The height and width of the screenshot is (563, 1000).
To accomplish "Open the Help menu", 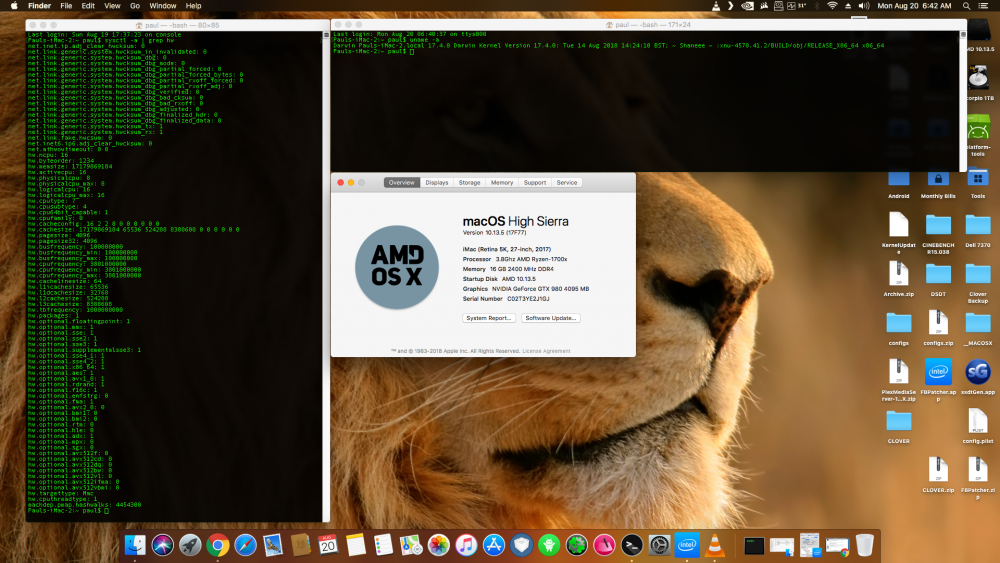I will (x=193, y=6).
